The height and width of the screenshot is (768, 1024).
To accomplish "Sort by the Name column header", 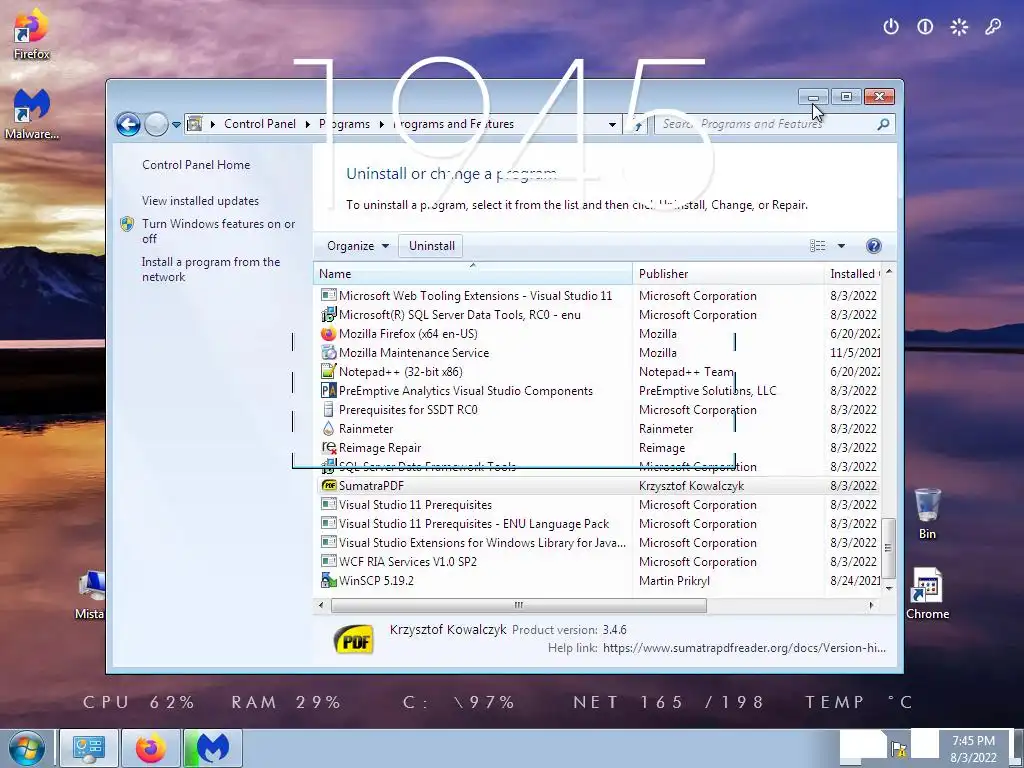I will [473, 274].
